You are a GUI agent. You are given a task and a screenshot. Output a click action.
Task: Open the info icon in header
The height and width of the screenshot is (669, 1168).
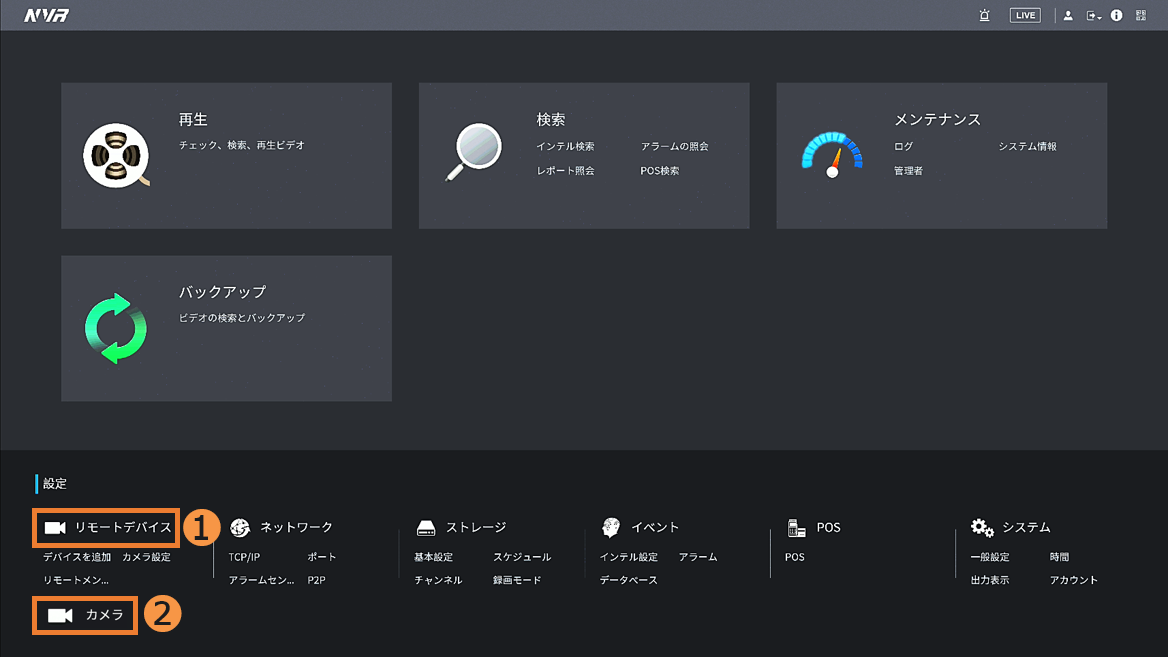coord(1116,15)
